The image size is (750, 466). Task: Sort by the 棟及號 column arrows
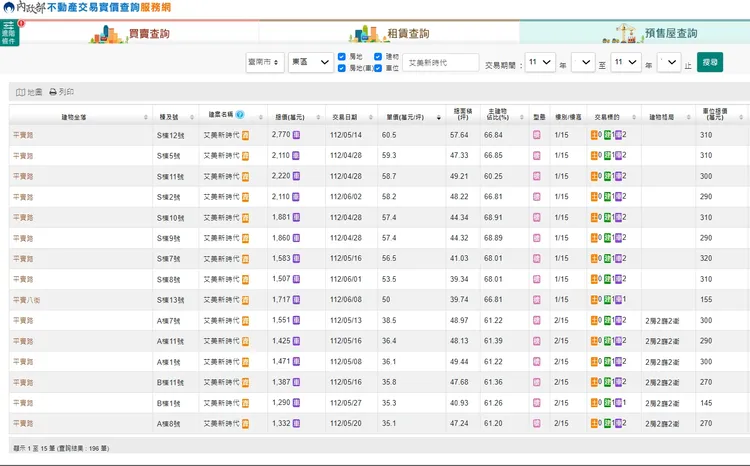click(192, 117)
